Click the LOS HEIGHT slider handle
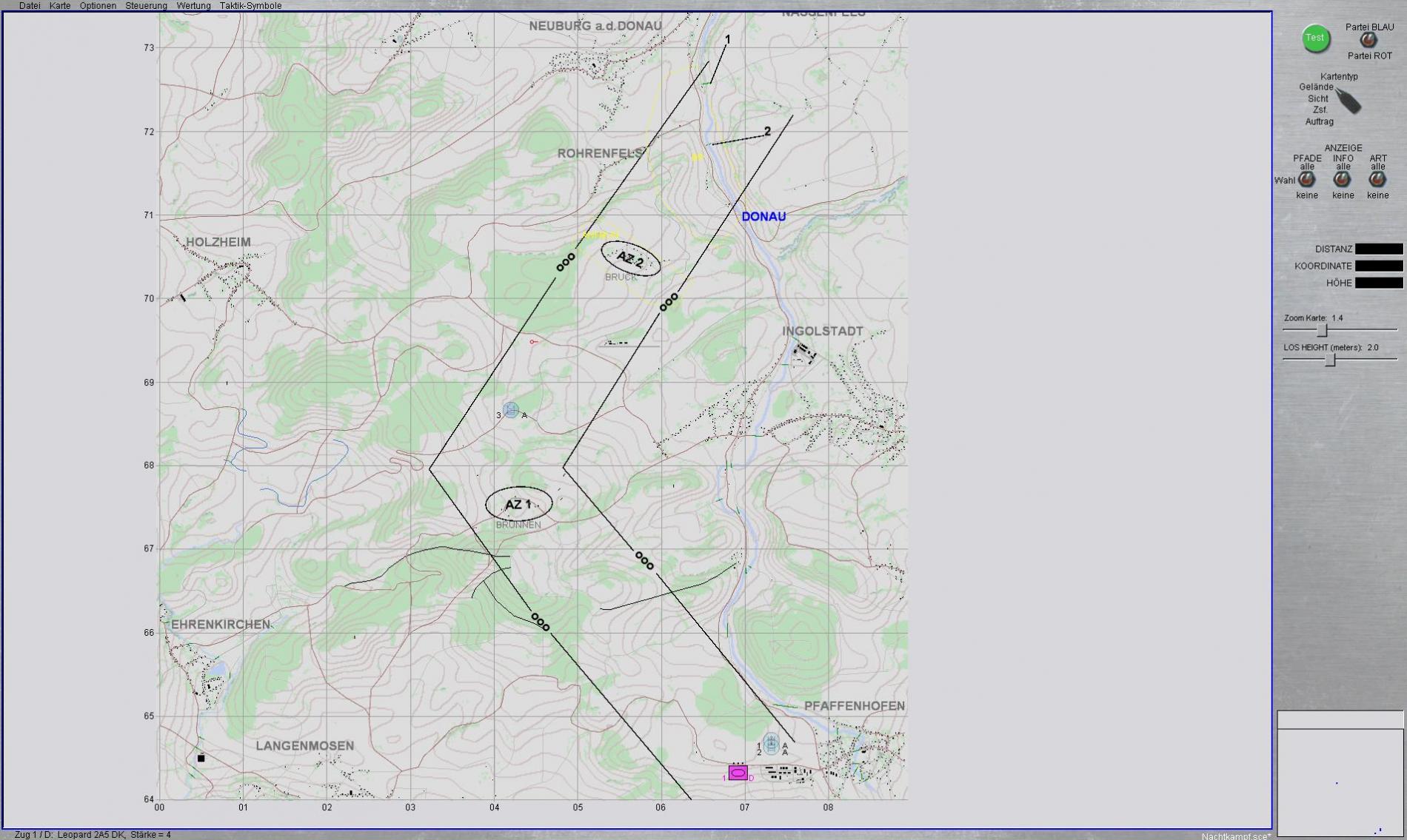The width and height of the screenshot is (1407, 840). (1331, 360)
